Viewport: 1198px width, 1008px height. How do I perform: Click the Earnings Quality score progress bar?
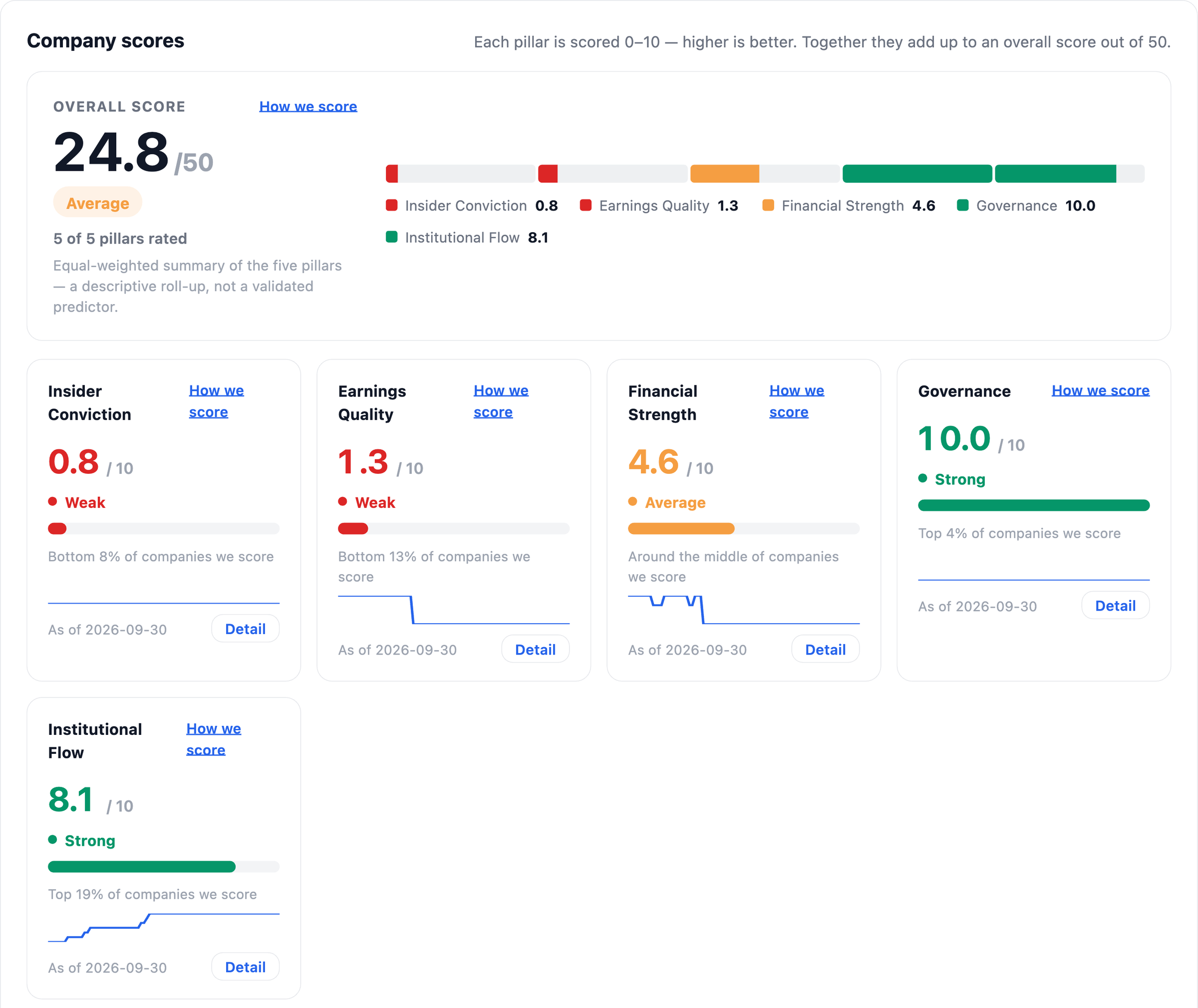click(454, 529)
